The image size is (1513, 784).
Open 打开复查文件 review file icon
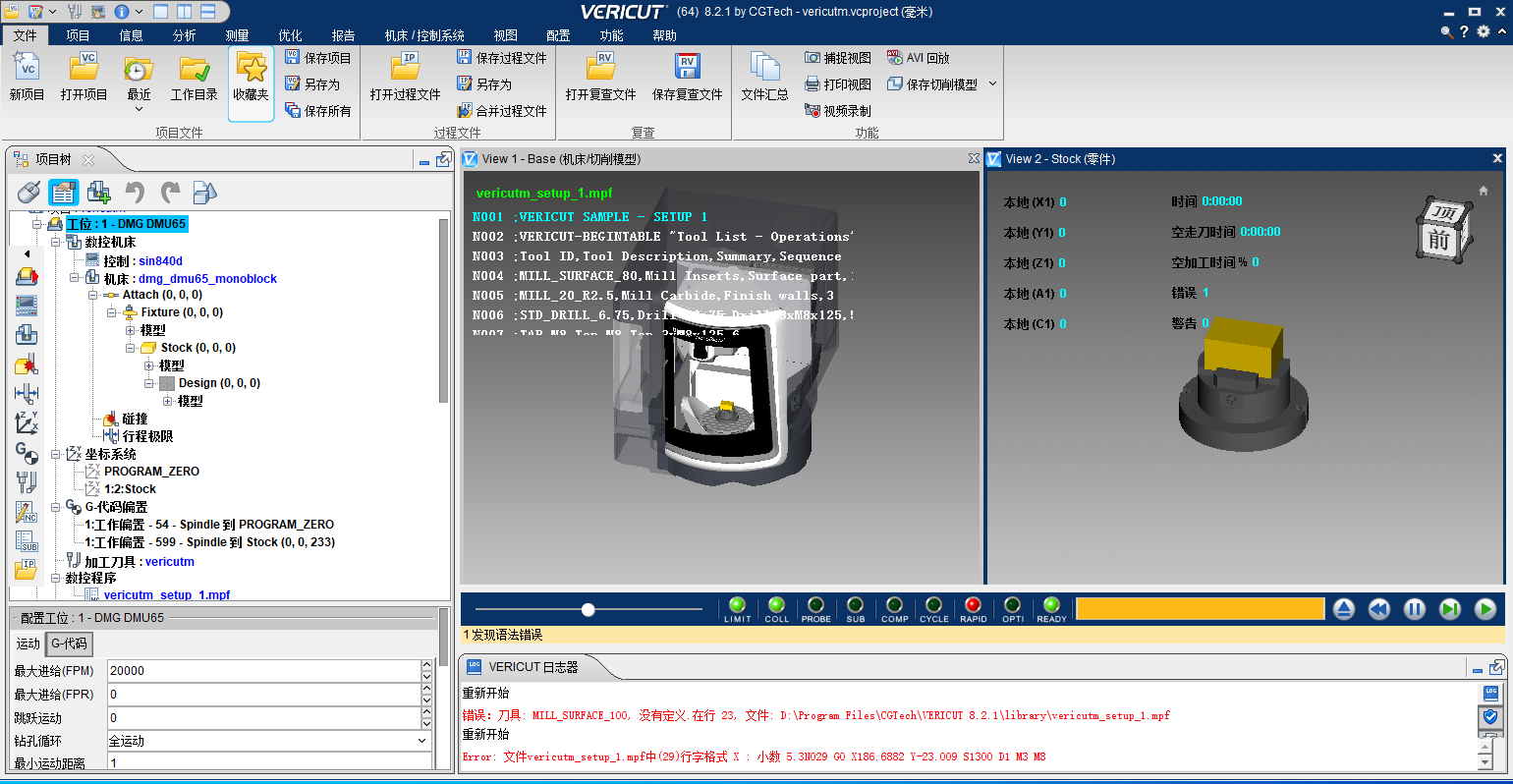coord(600,68)
